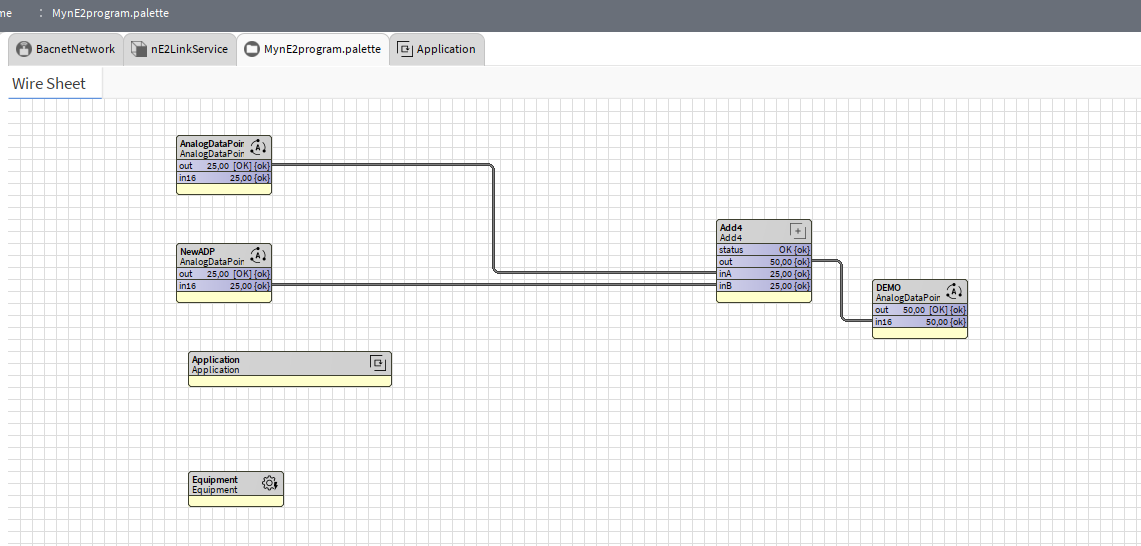Click the Application block's folder icon

(x=378, y=363)
